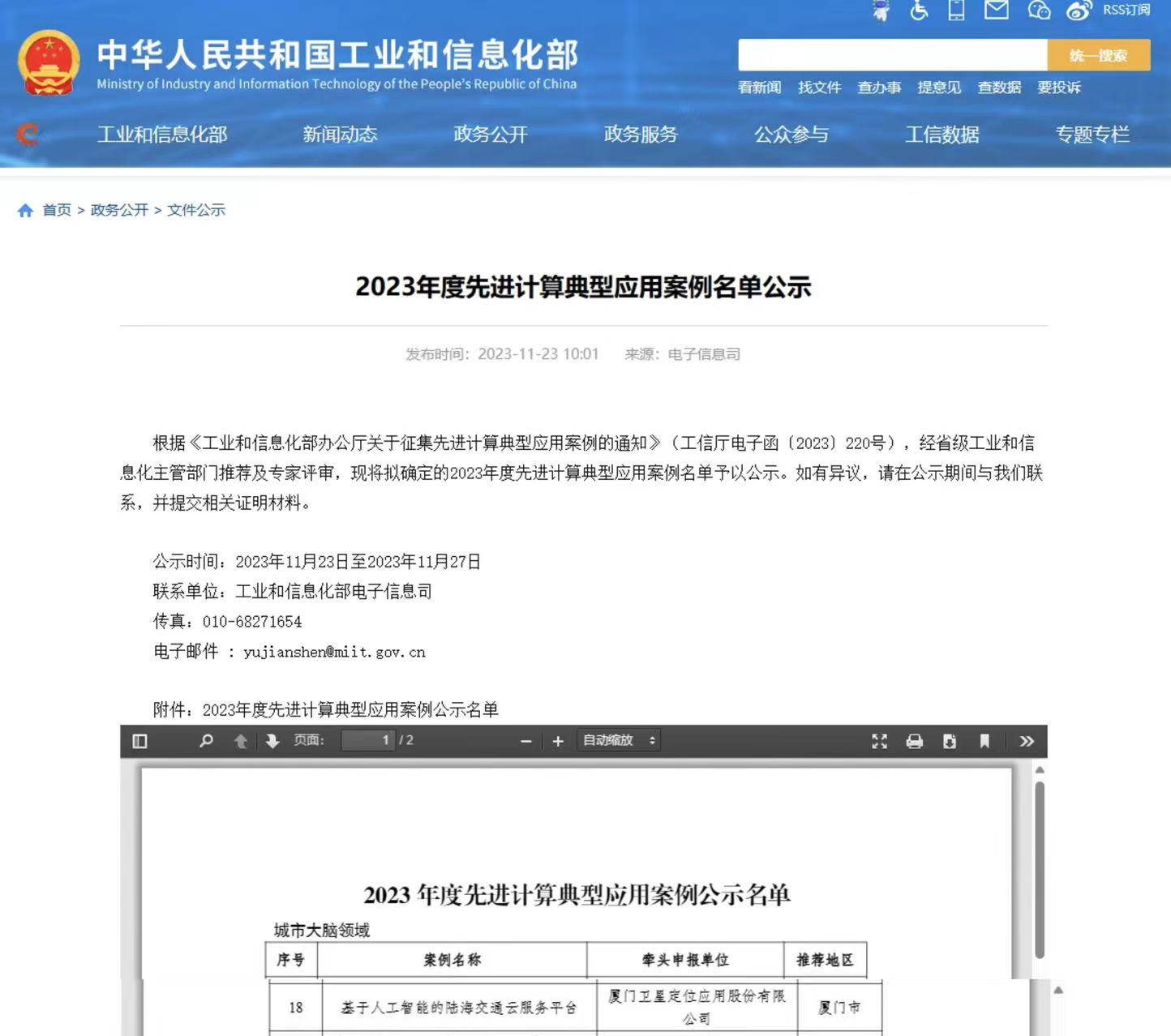The height and width of the screenshot is (1036, 1171).
Task: Click zoom out minus control in PDF viewer
Action: (525, 740)
